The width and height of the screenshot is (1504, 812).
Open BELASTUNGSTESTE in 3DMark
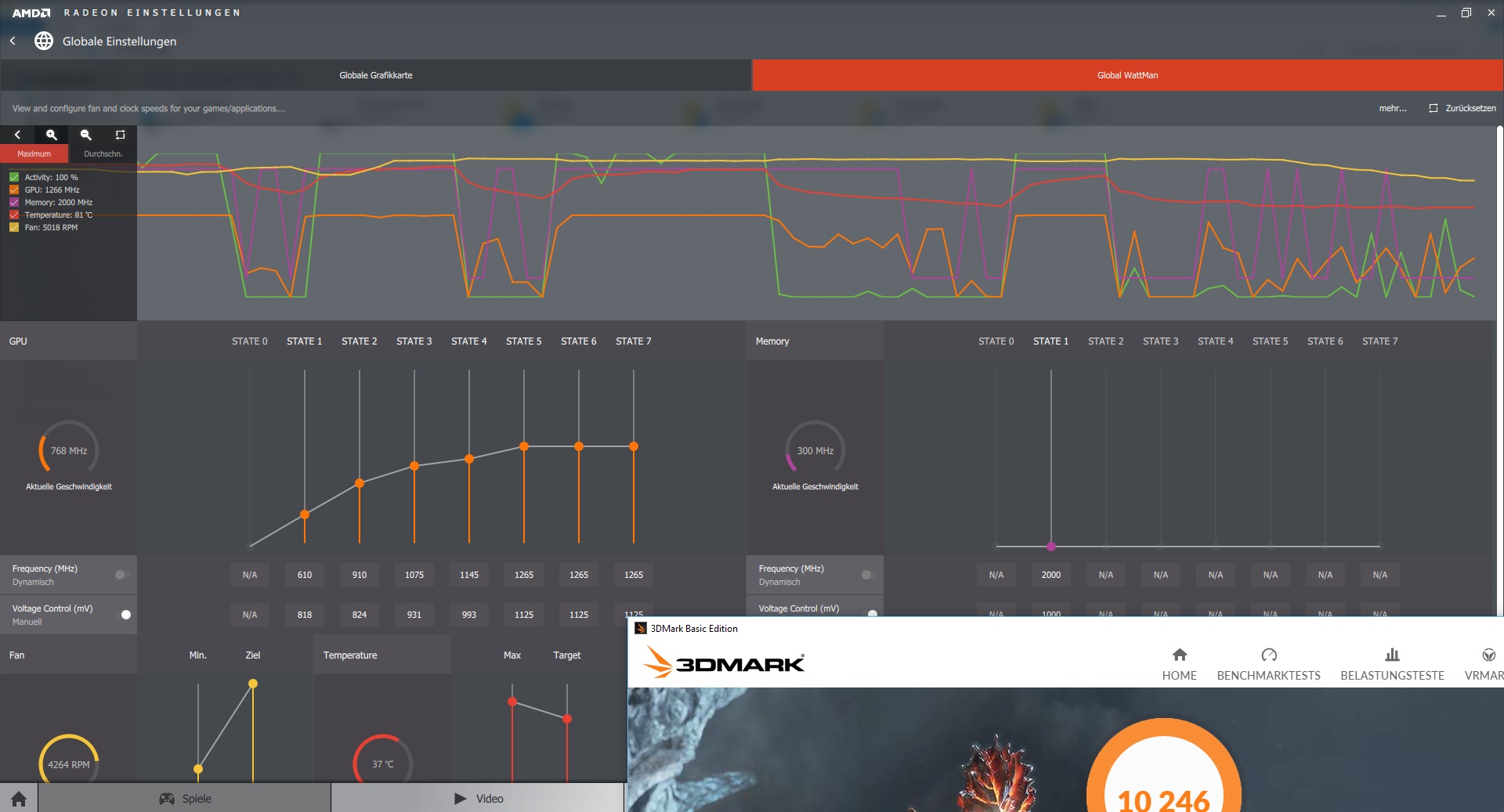1392,665
